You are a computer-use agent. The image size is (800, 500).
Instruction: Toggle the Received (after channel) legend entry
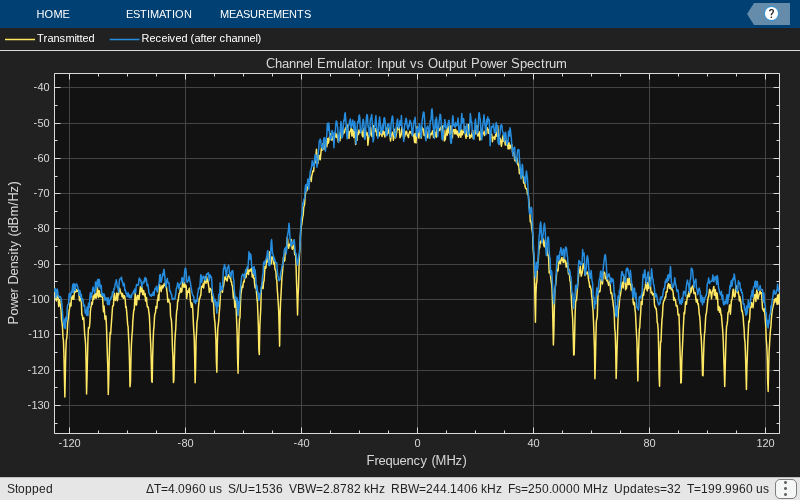tap(186, 38)
